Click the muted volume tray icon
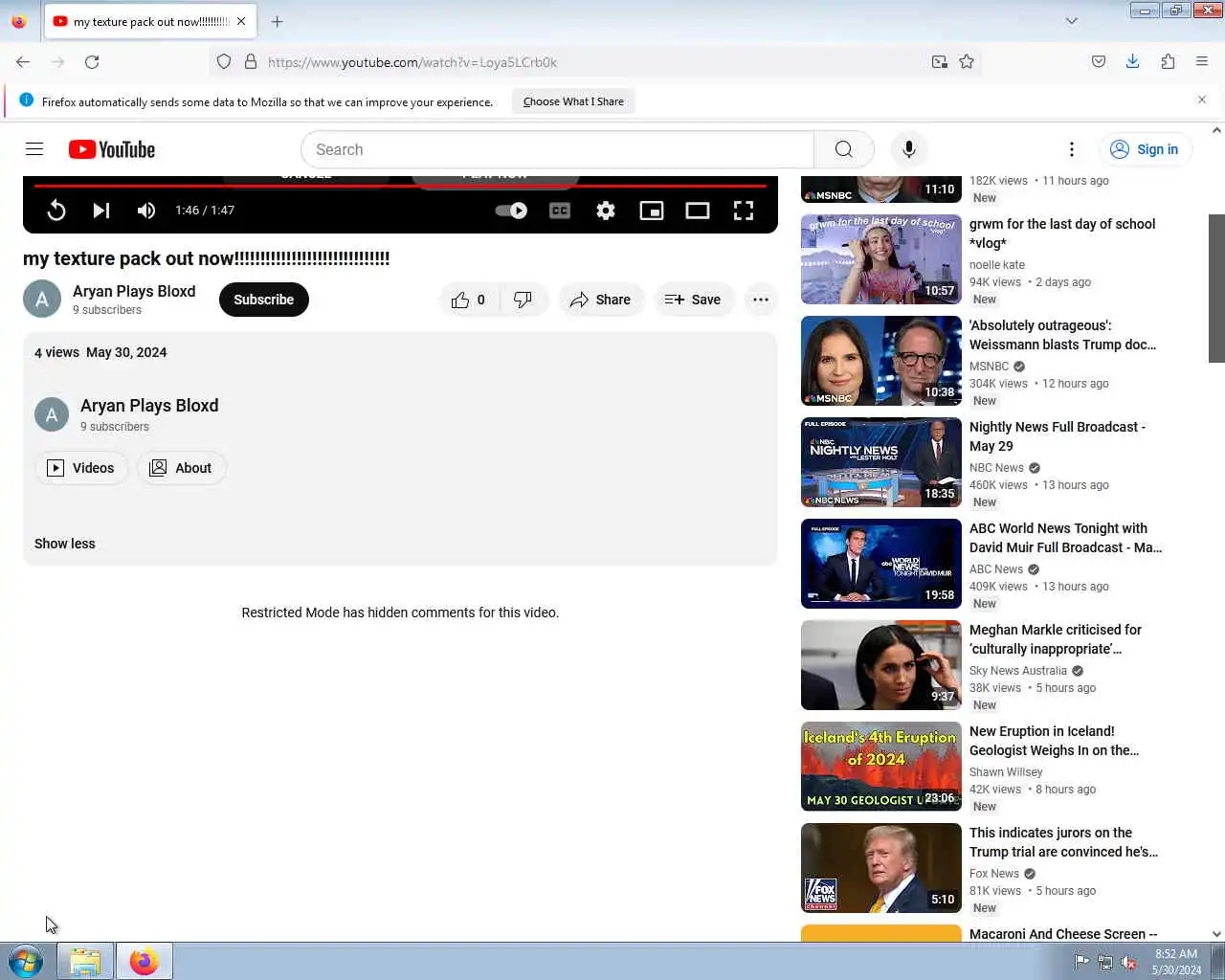The image size is (1225, 980). [x=1129, y=963]
